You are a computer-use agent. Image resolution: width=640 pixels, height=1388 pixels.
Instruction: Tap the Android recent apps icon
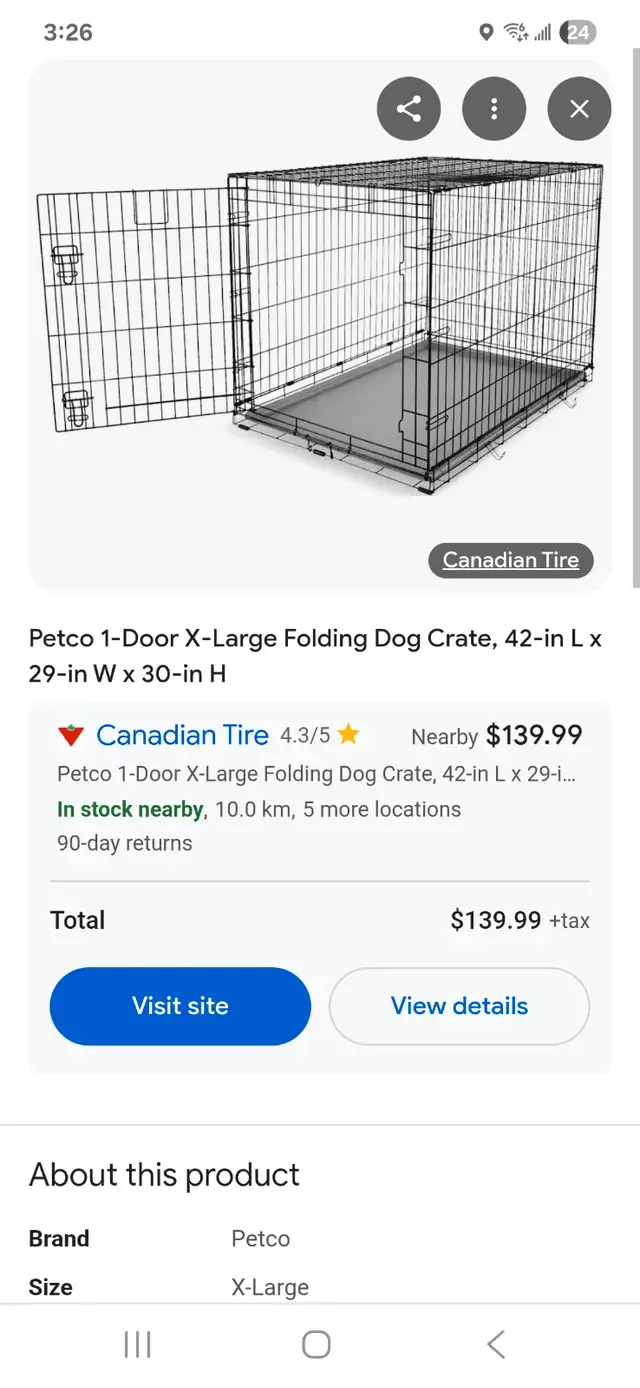(x=137, y=1345)
